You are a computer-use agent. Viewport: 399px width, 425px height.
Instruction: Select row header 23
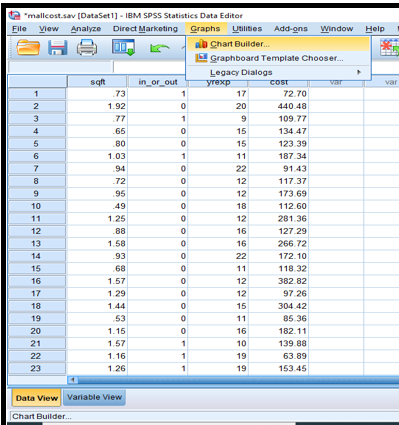coord(37,368)
